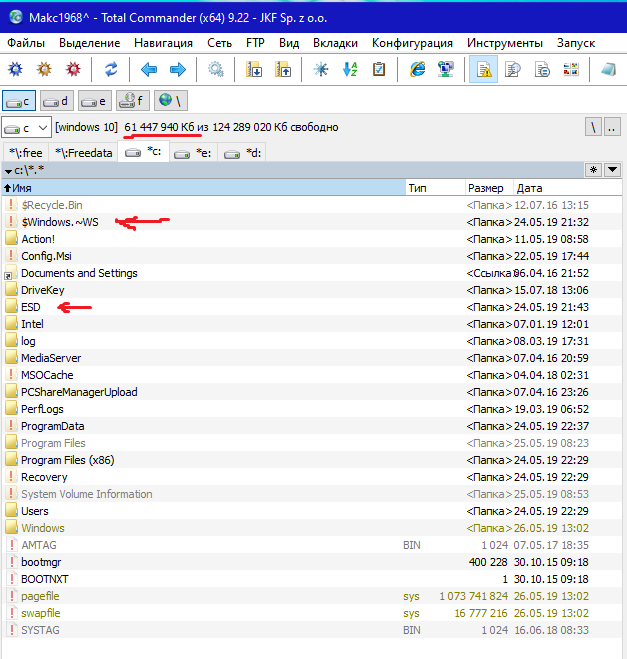Screen dimensions: 627x659
Task: Click the clipboard checklist icon
Action: [379, 69]
